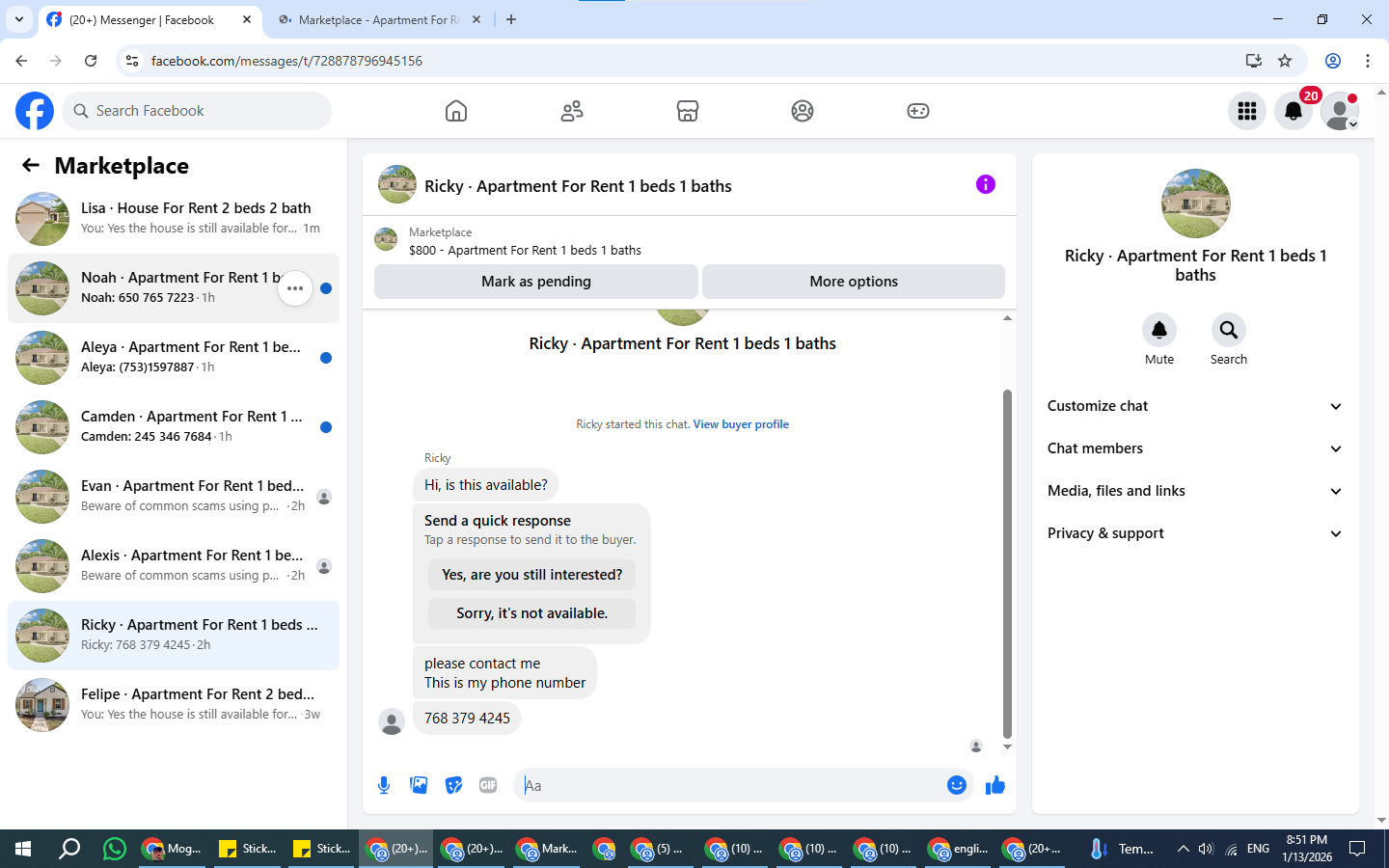Open Chrome tab search dropdown

tap(19, 19)
